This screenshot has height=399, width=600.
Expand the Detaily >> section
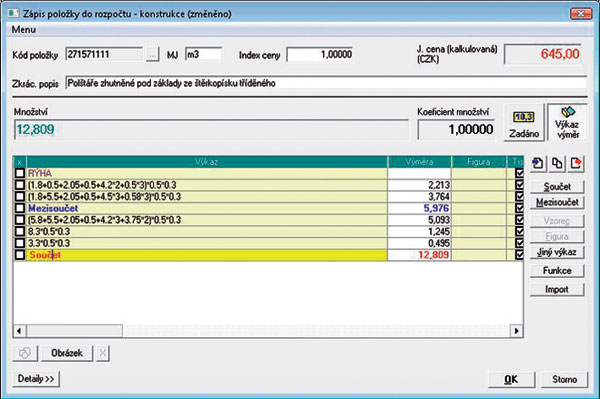(x=36, y=379)
